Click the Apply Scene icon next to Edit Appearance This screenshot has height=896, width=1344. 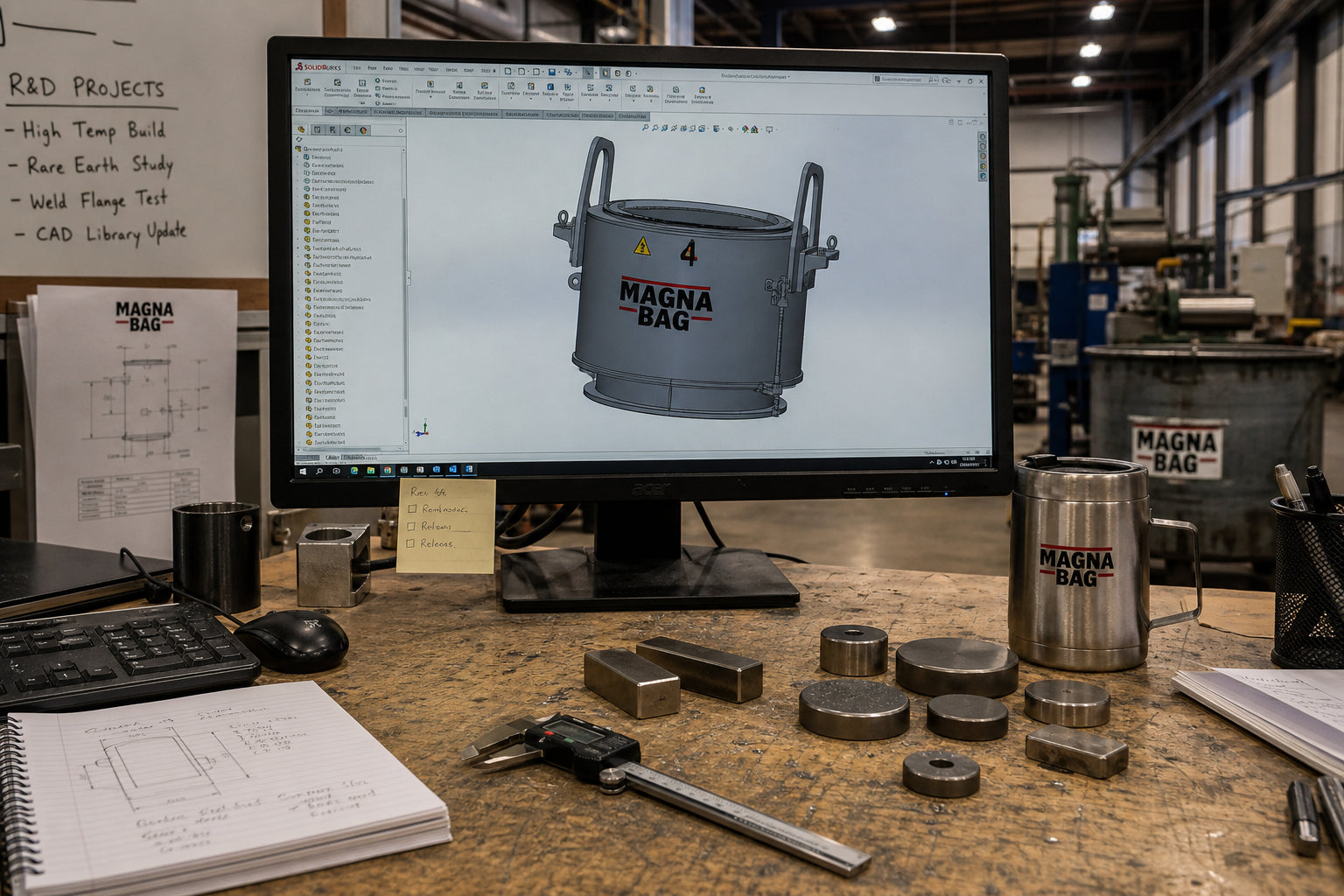pyautogui.click(x=754, y=129)
